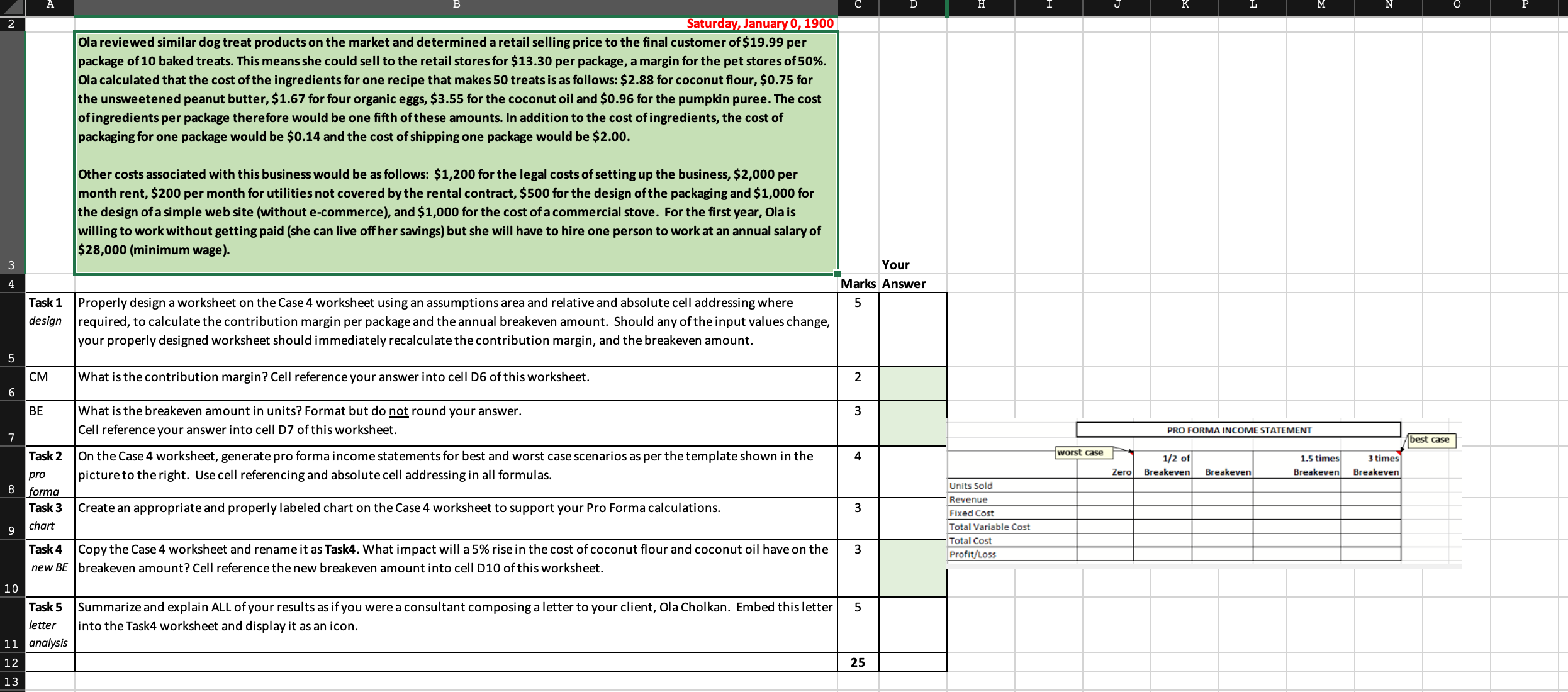Select column B header
Screen dimensions: 1568x692
point(456,6)
